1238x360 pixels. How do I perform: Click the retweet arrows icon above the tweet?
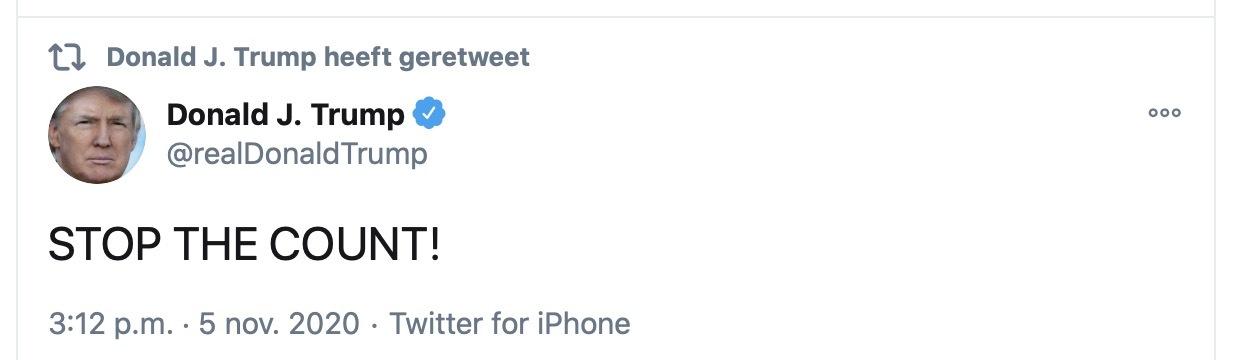pos(68,58)
